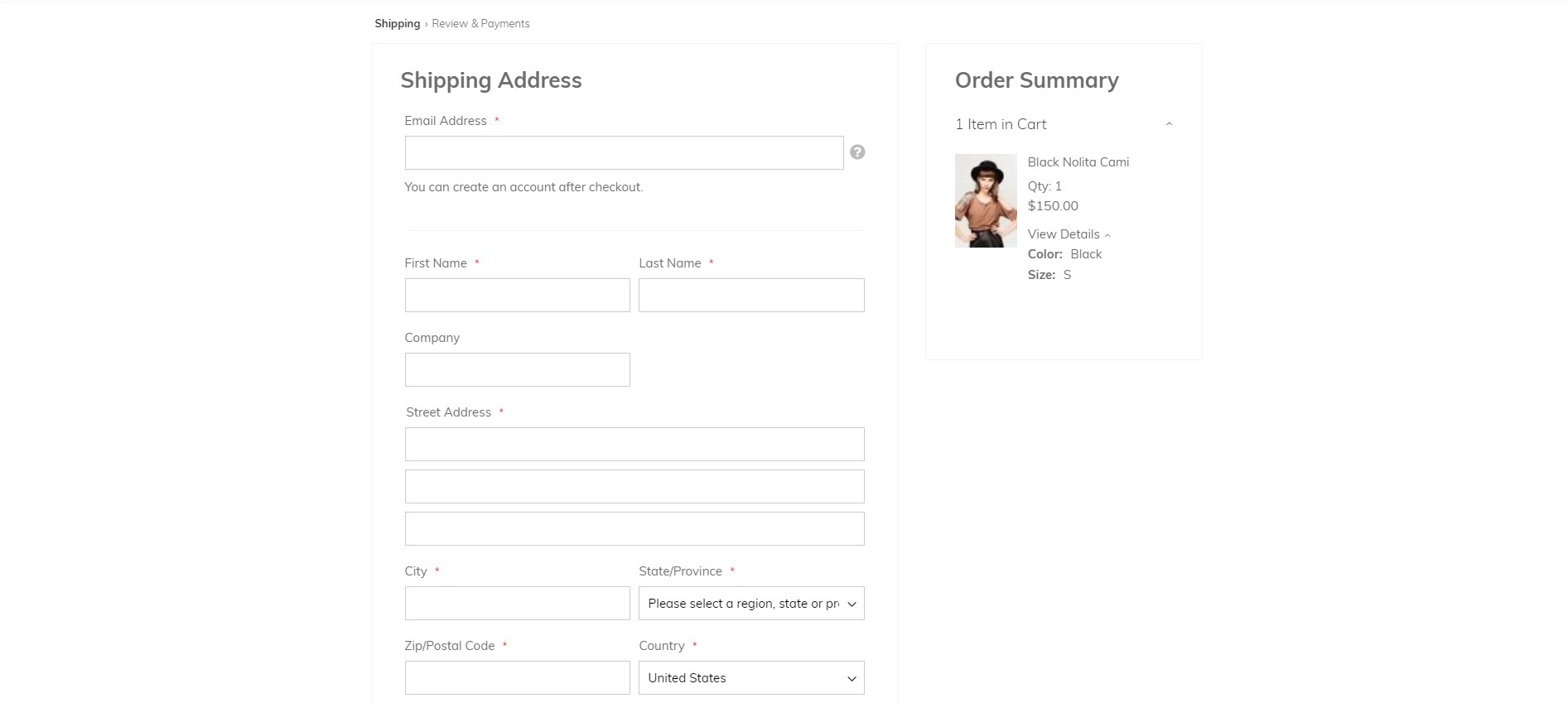Click the Zip/Postal Code field
The image size is (1568, 703).
pos(517,678)
